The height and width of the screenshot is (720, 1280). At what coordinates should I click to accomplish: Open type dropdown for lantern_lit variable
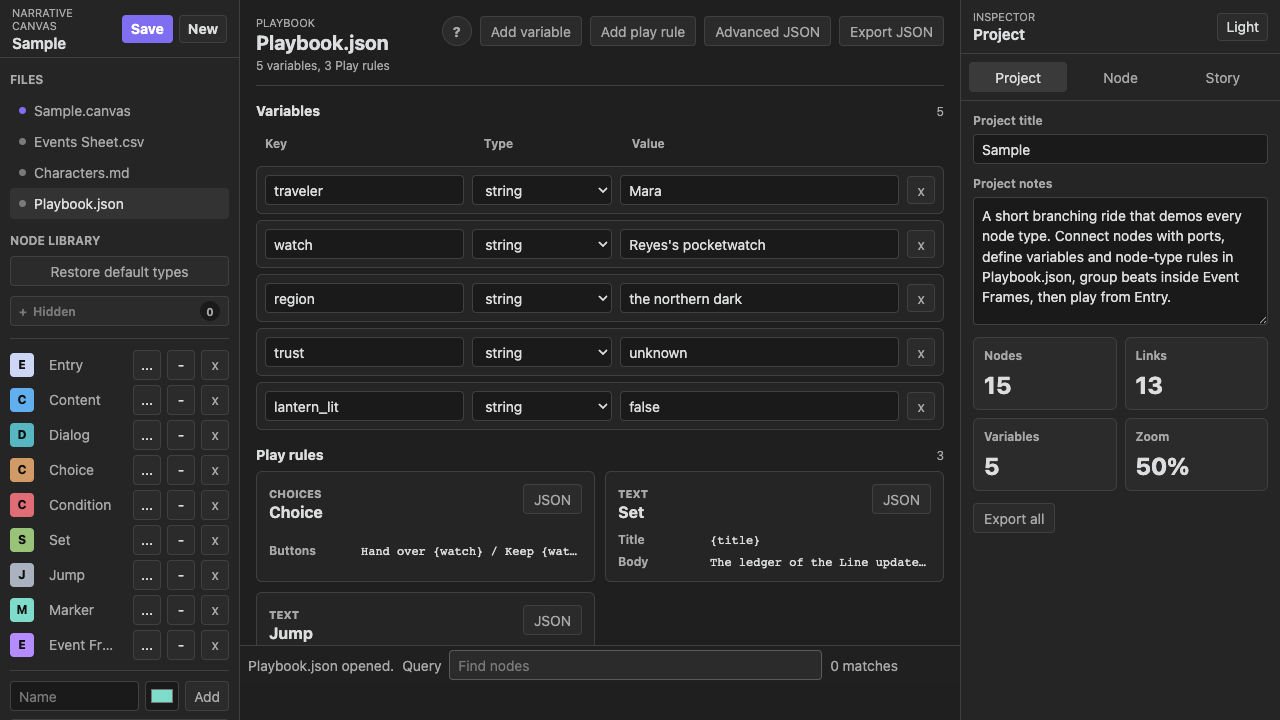542,407
